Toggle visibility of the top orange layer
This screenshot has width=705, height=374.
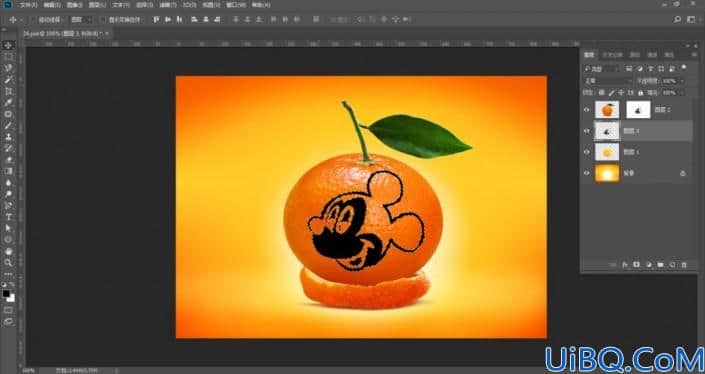[587, 110]
